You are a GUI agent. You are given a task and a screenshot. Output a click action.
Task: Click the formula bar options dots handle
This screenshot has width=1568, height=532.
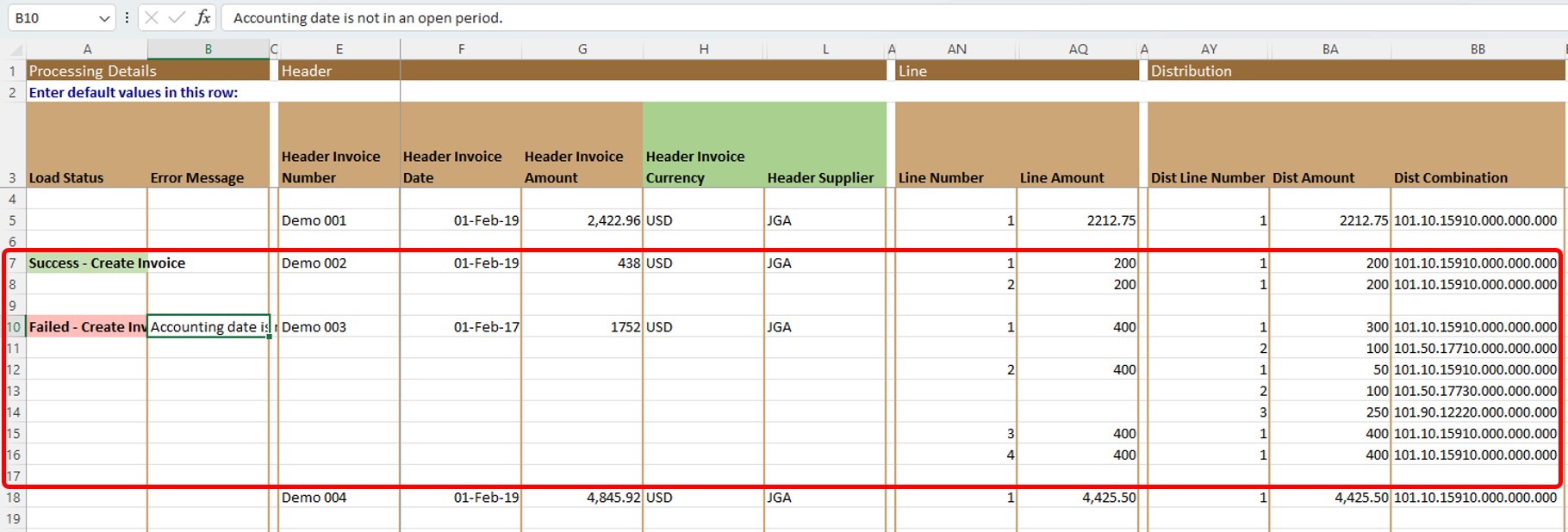pyautogui.click(x=127, y=17)
